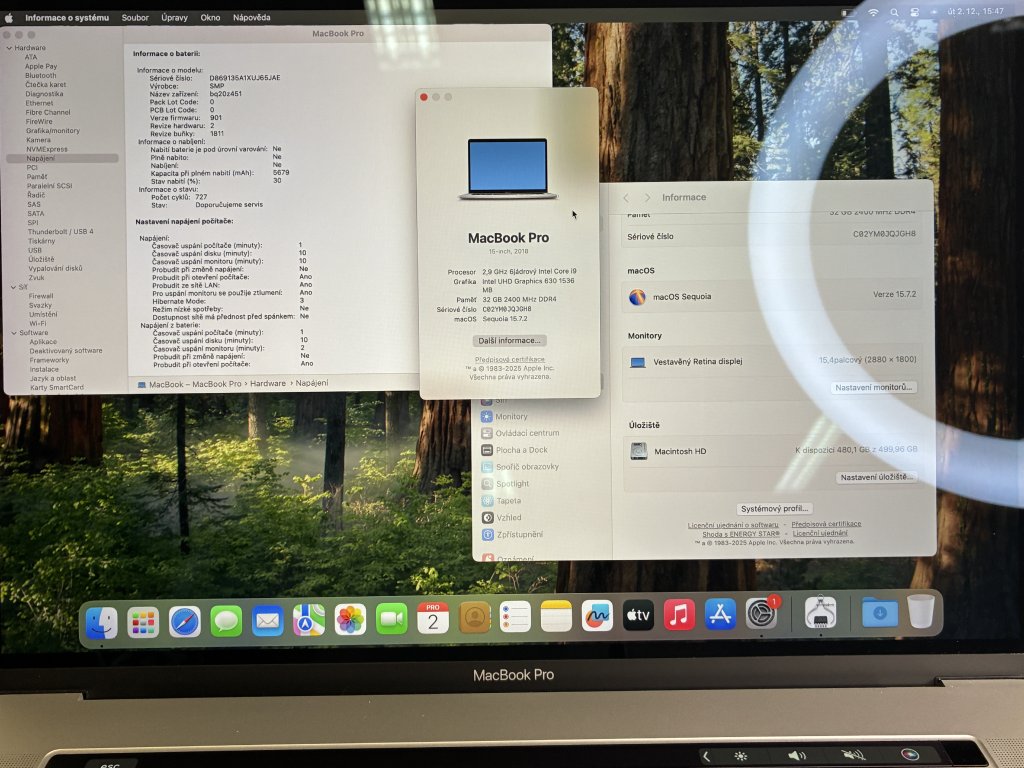Open the Okno menu

210,18
